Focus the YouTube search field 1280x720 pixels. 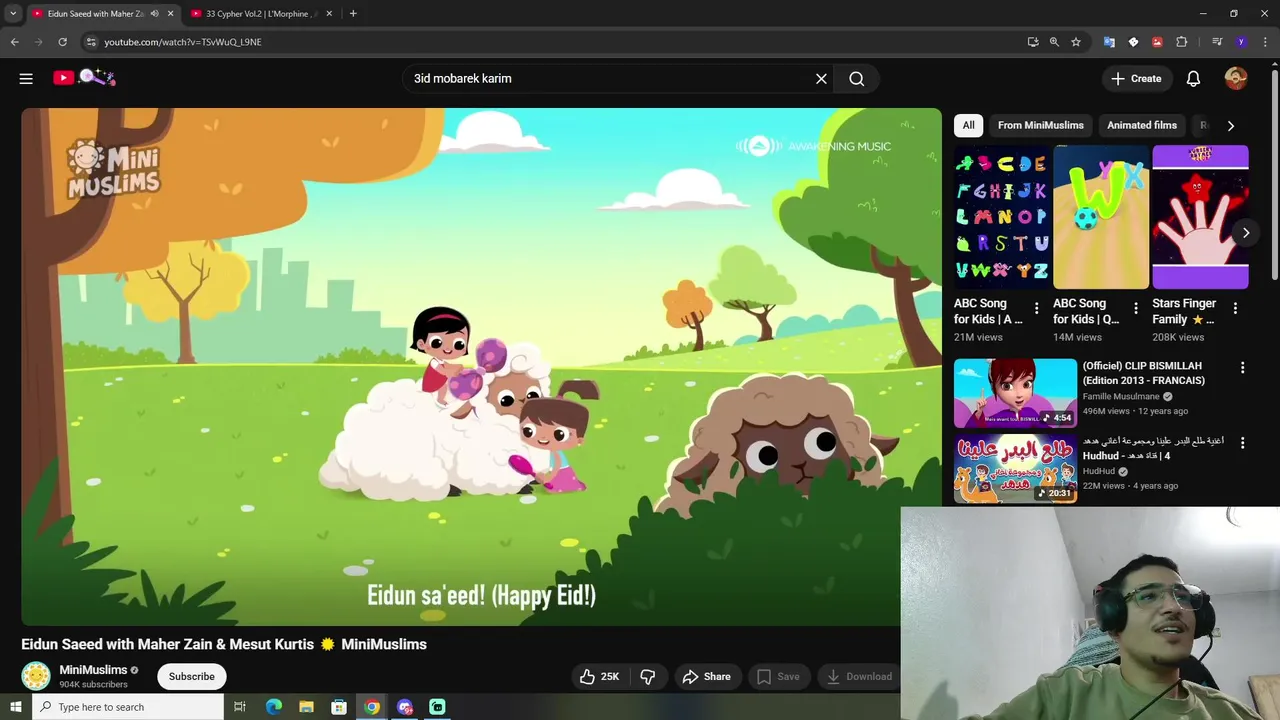pyautogui.click(x=608, y=78)
